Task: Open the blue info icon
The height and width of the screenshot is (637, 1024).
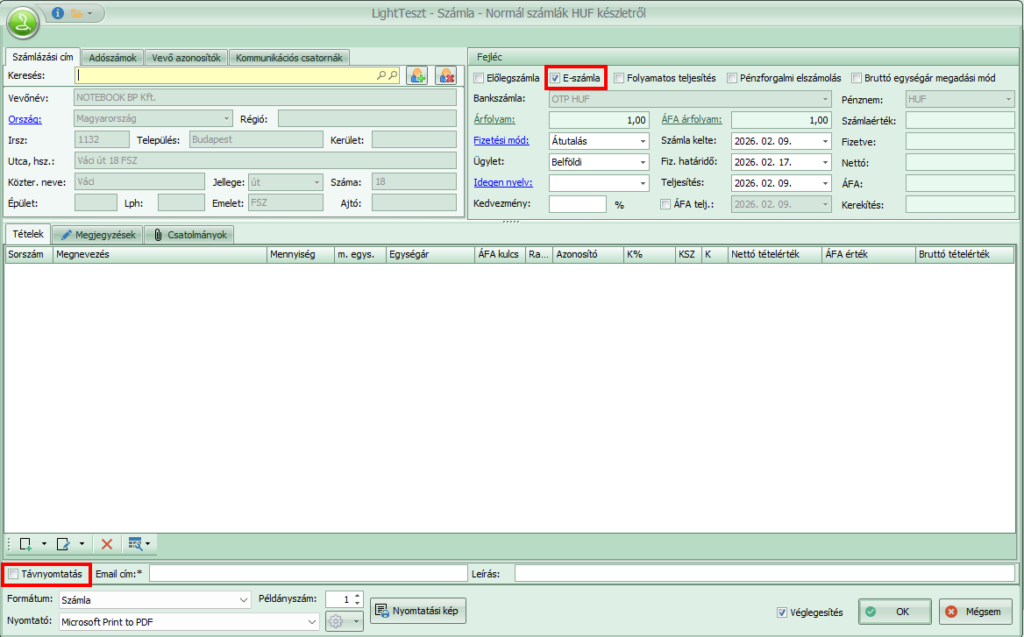Action: pyautogui.click(x=57, y=13)
